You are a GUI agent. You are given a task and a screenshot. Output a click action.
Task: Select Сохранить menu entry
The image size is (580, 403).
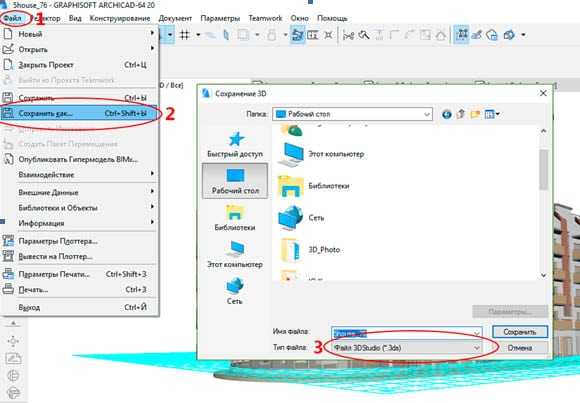pos(79,98)
